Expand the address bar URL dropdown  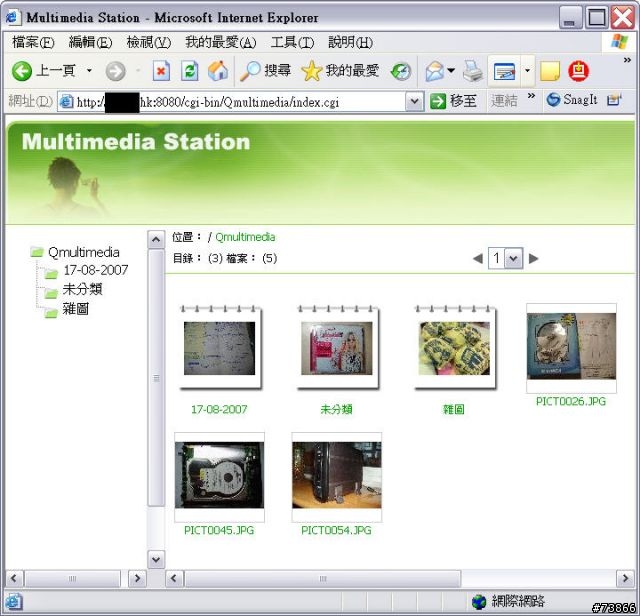point(414,101)
